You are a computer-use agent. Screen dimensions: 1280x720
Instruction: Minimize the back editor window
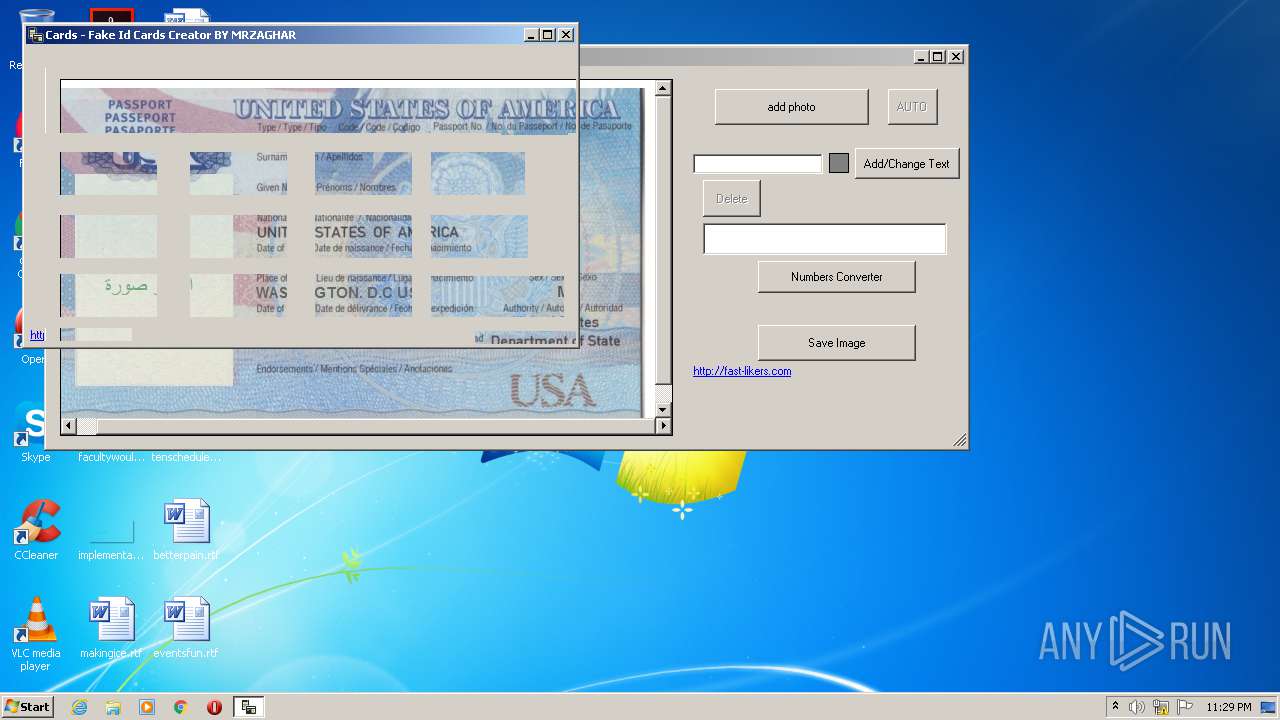tap(921, 57)
